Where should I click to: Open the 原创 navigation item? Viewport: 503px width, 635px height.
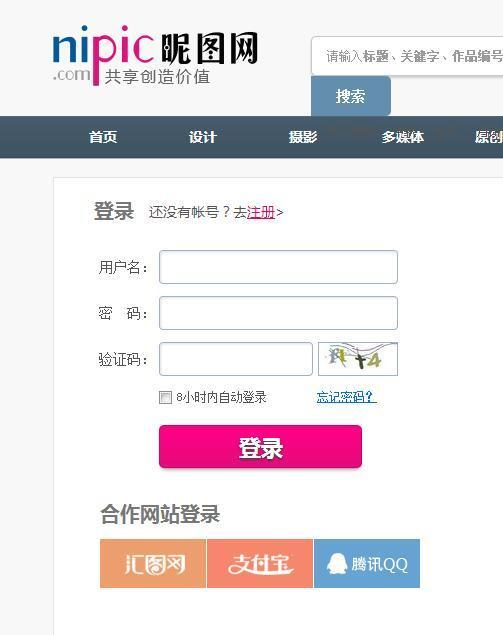tap(489, 137)
